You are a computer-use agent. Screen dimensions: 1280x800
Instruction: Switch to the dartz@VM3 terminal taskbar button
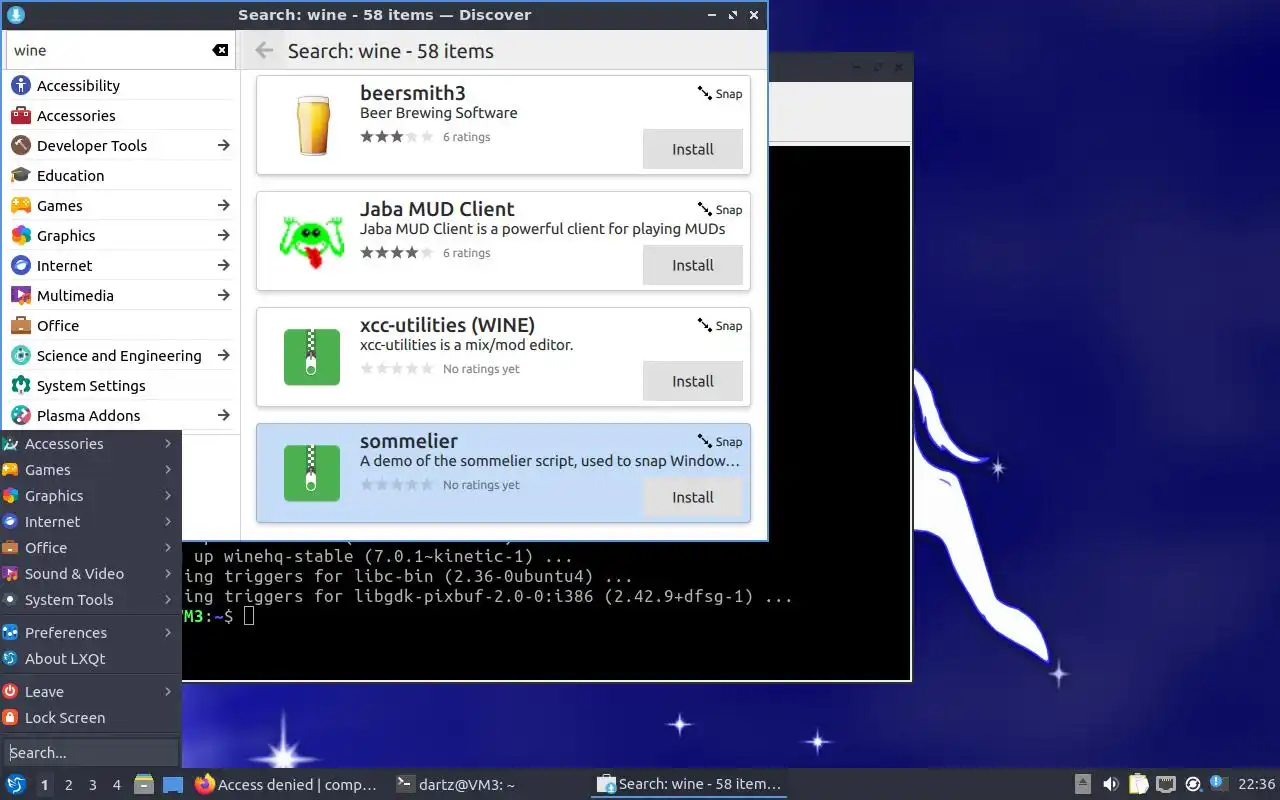(x=487, y=785)
